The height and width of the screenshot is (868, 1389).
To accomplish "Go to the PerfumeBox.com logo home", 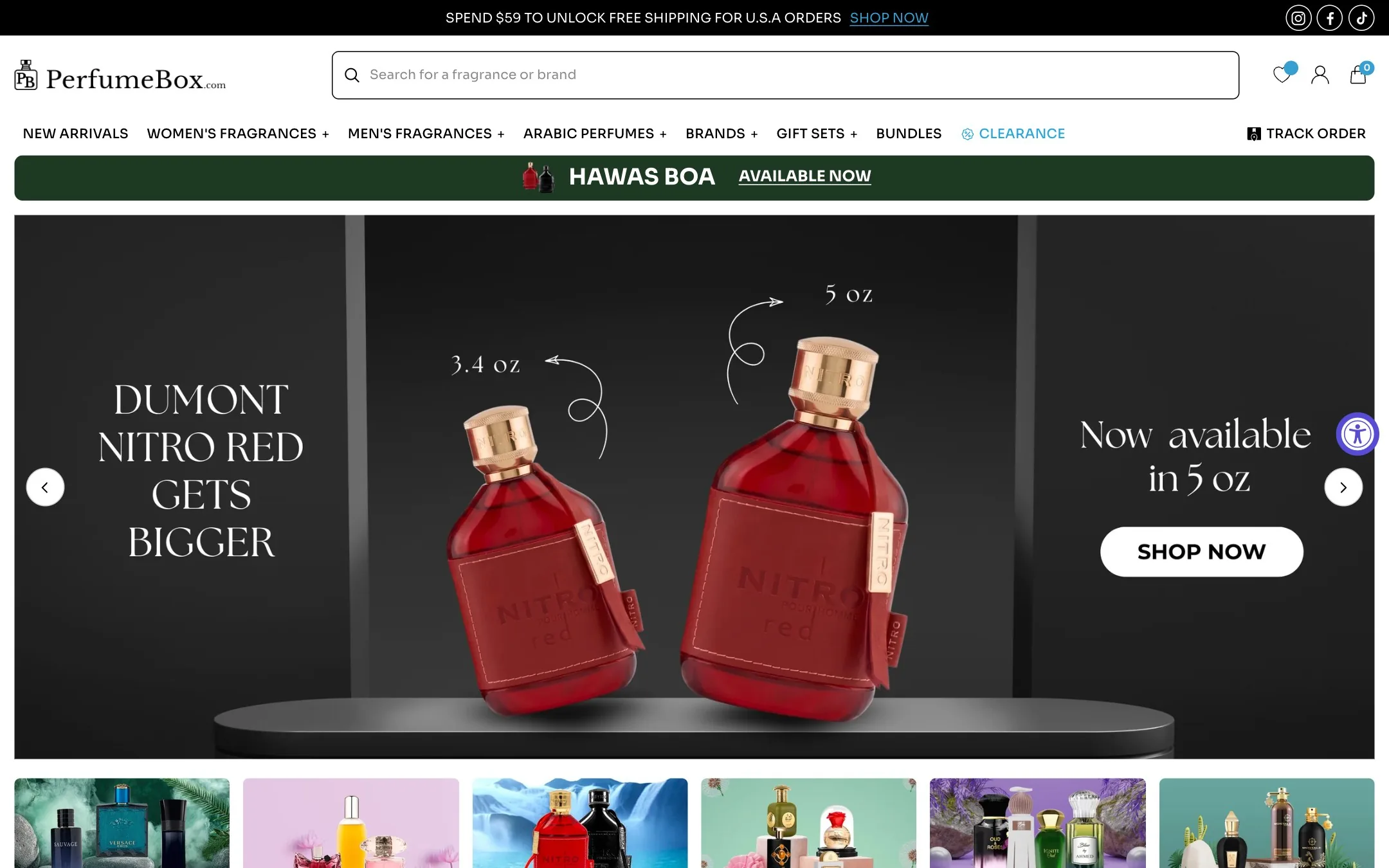I will [120, 77].
